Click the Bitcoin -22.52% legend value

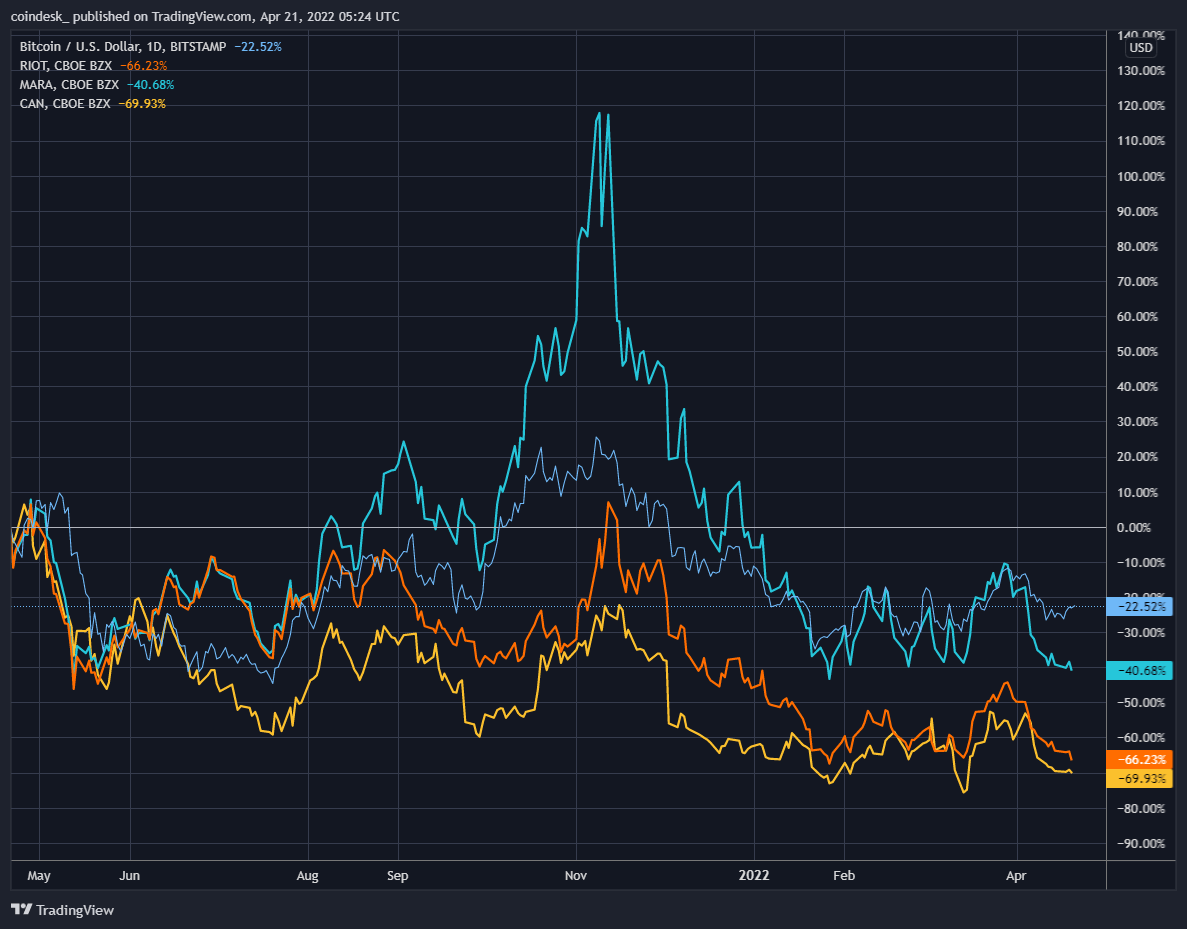257,47
